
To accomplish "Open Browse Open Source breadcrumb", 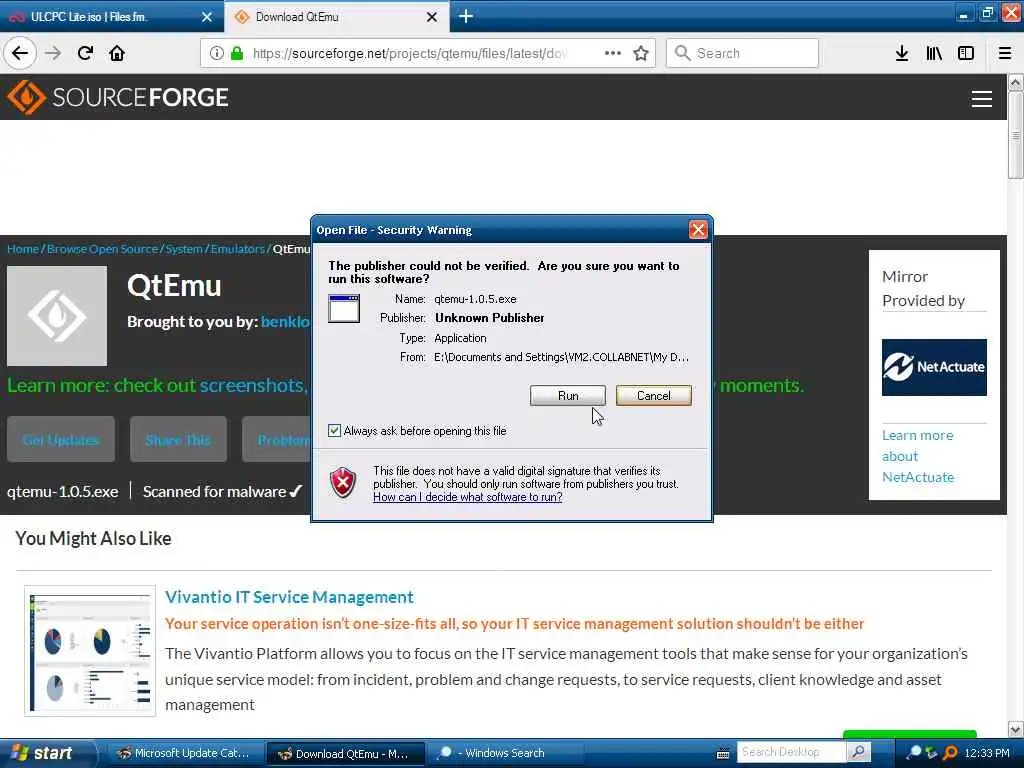I will [103, 249].
